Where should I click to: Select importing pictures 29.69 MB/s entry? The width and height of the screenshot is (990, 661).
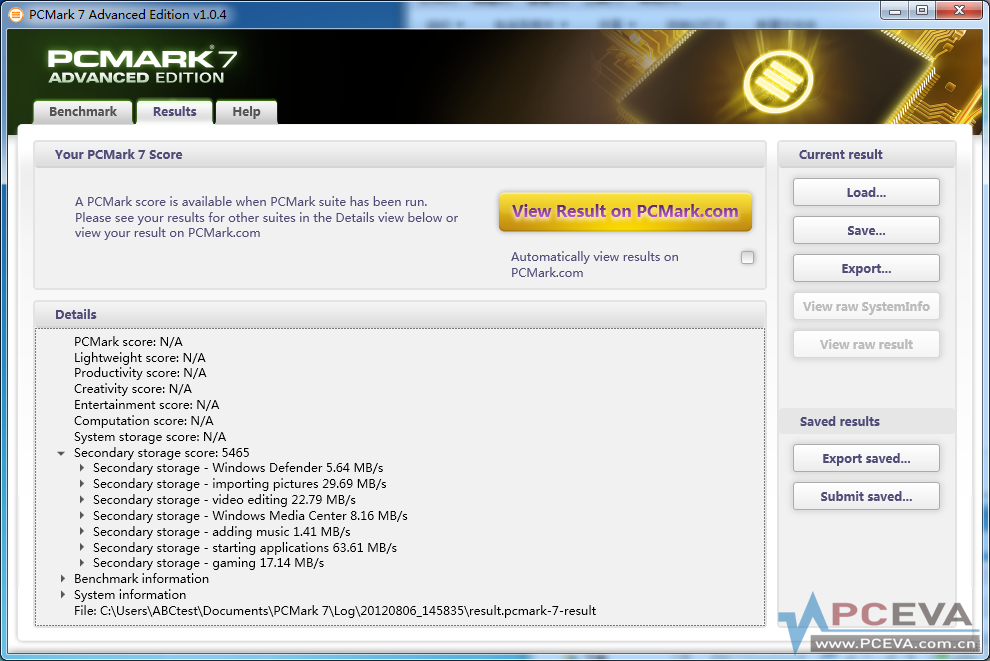point(239,484)
